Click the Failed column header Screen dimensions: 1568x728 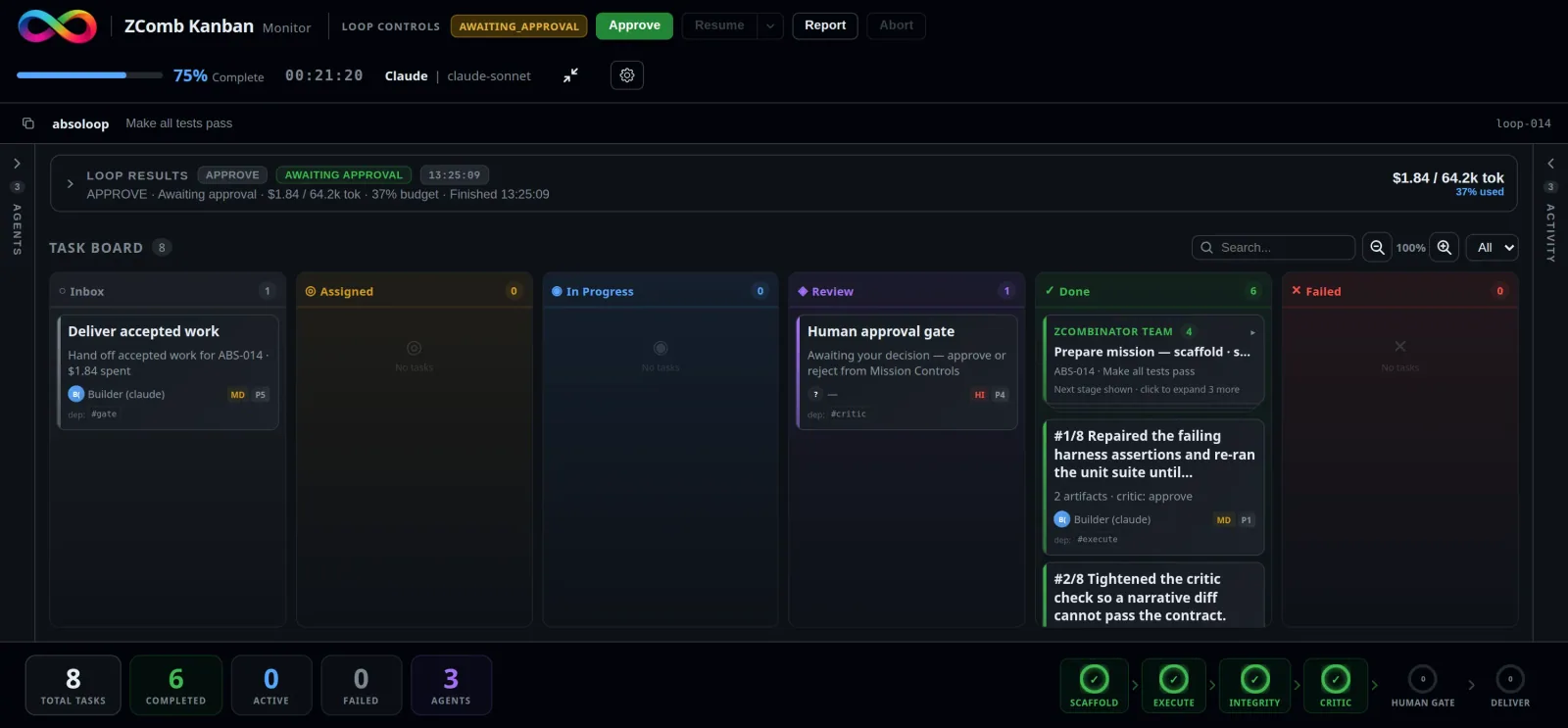(1399, 291)
